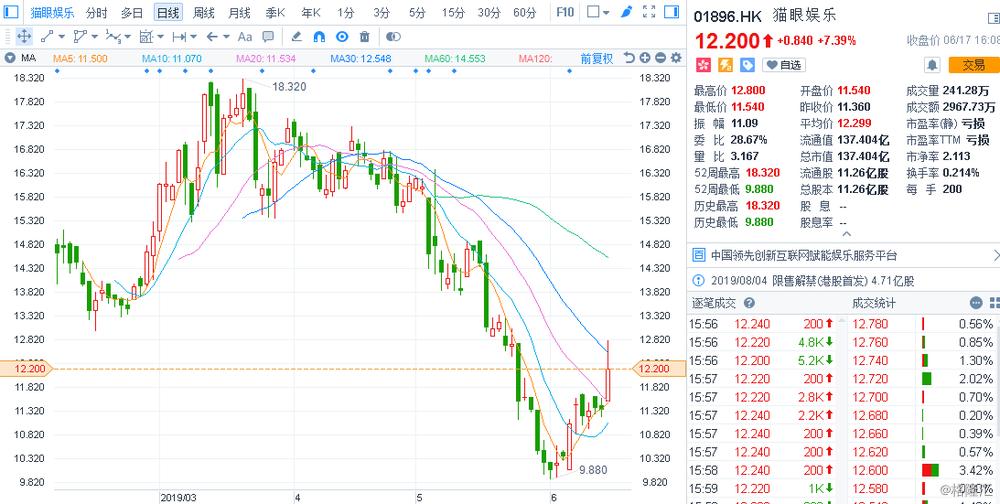This screenshot has width=1000, height=504.
Task: Collapse the stock details panel chevron
Action: pyautogui.click(x=846, y=234)
